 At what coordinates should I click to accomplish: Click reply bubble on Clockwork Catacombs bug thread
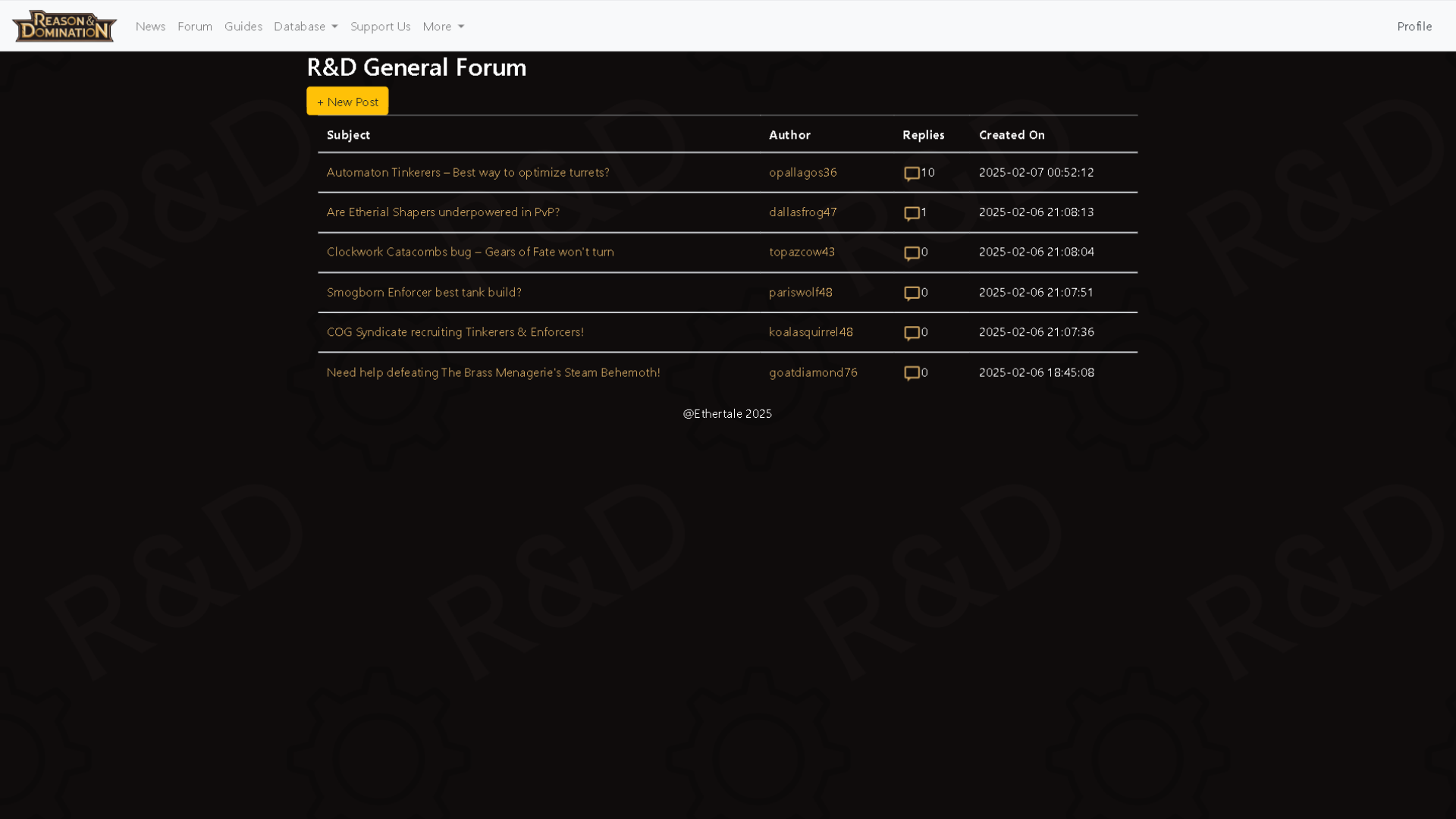click(x=911, y=253)
